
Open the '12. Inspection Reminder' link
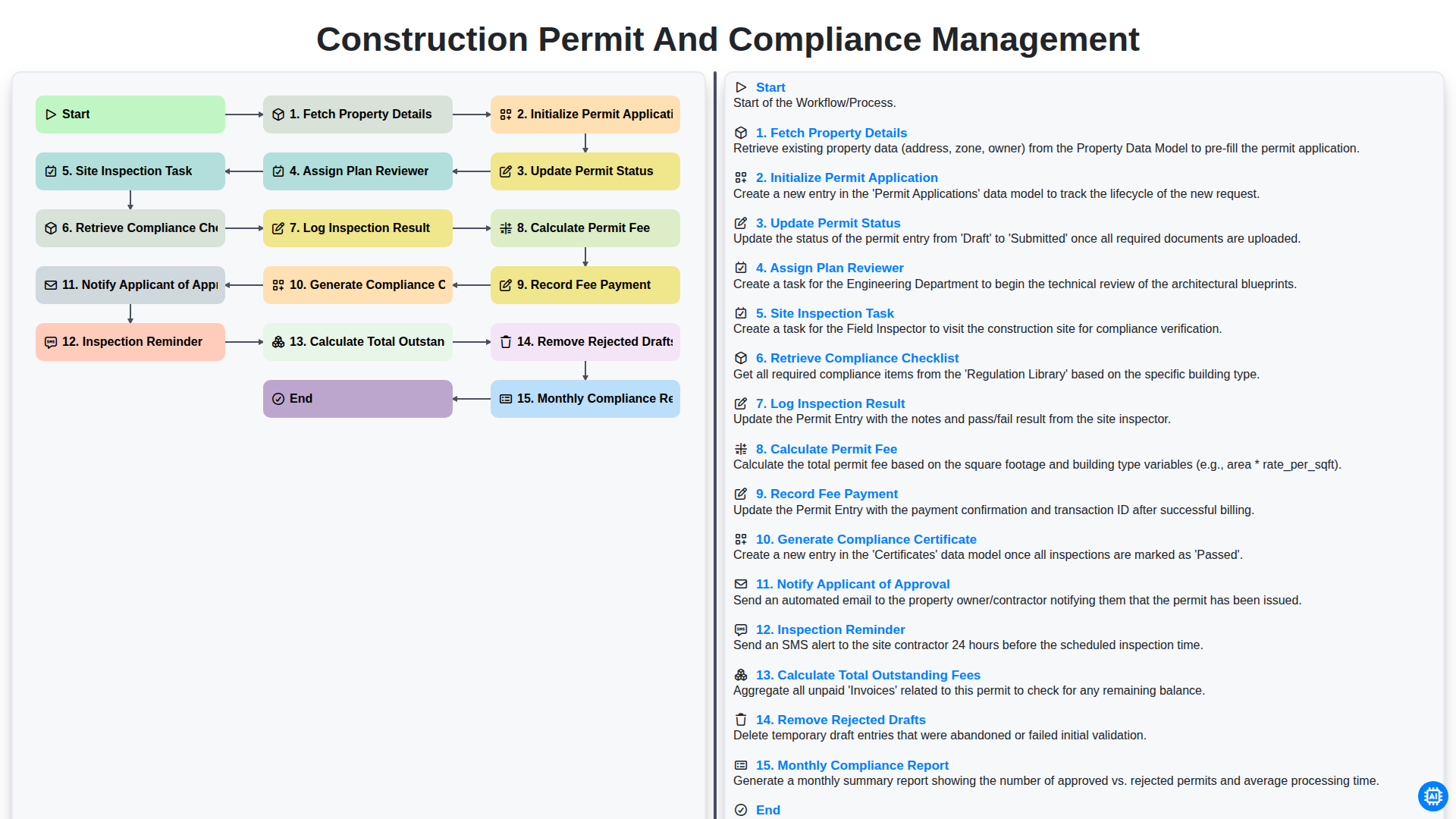click(x=830, y=629)
